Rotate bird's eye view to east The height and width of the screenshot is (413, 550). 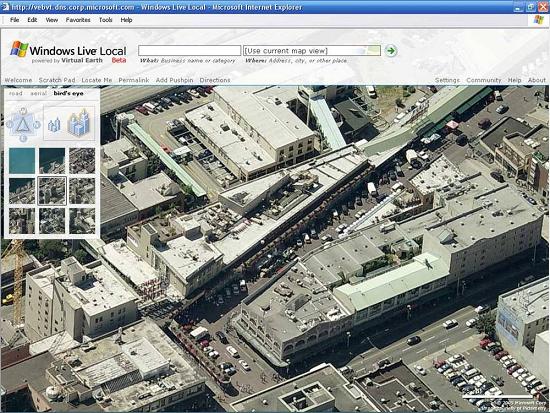pyautogui.click(x=36, y=125)
